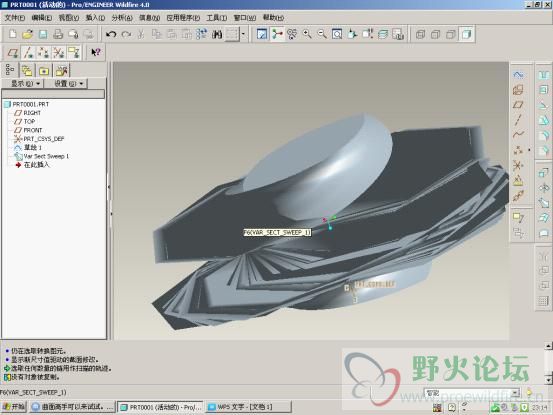The width and height of the screenshot is (553, 415).
Task: Select the Datum Axis tool in right toolbar
Action: click(x=518, y=120)
